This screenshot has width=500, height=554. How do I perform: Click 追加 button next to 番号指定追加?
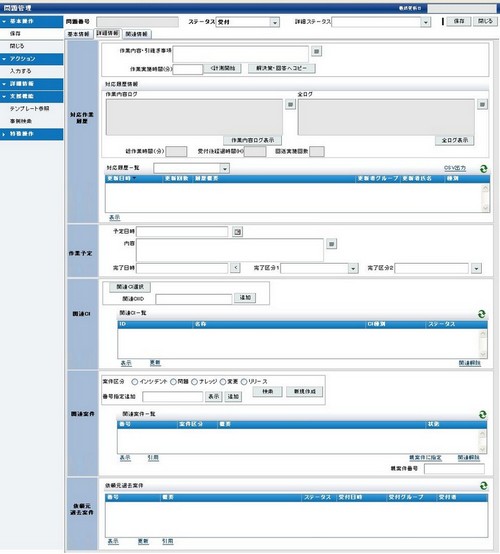233,397
